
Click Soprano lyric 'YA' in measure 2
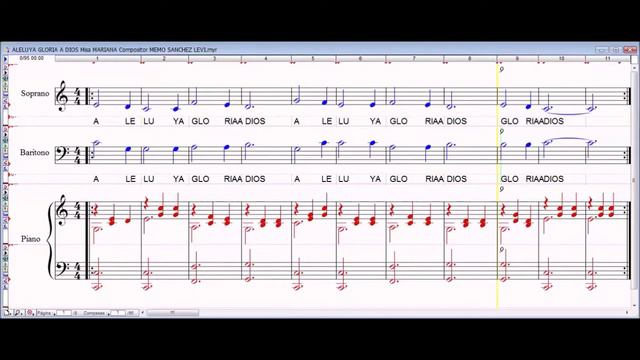coord(178,121)
